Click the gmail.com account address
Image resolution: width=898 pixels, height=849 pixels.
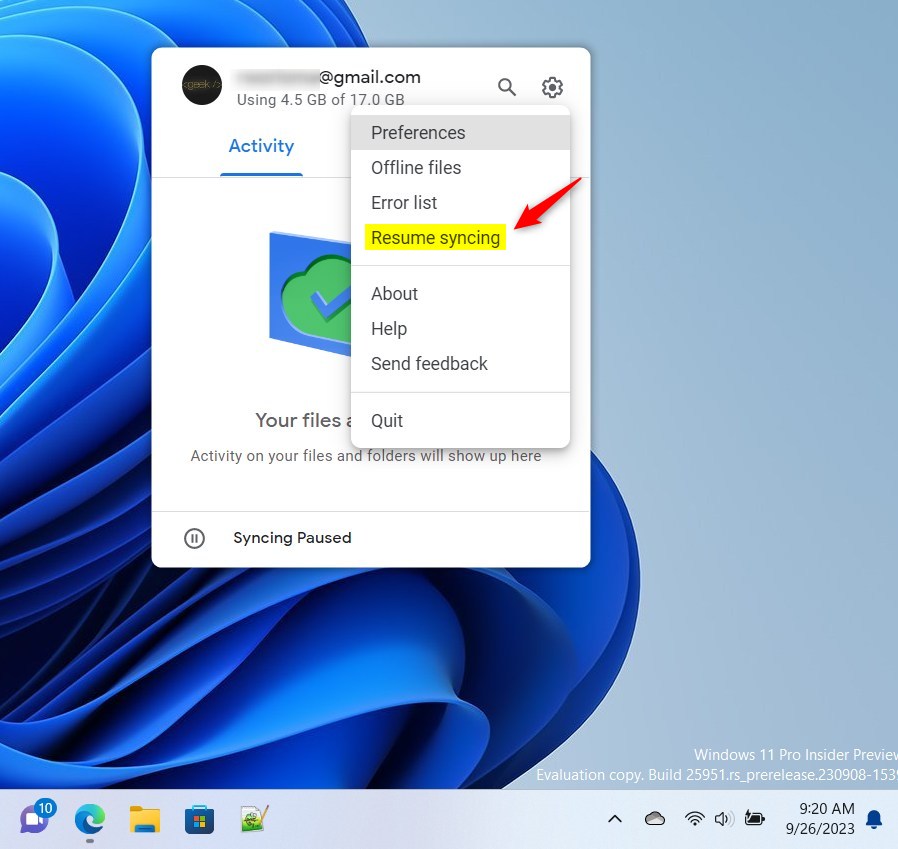pos(326,77)
